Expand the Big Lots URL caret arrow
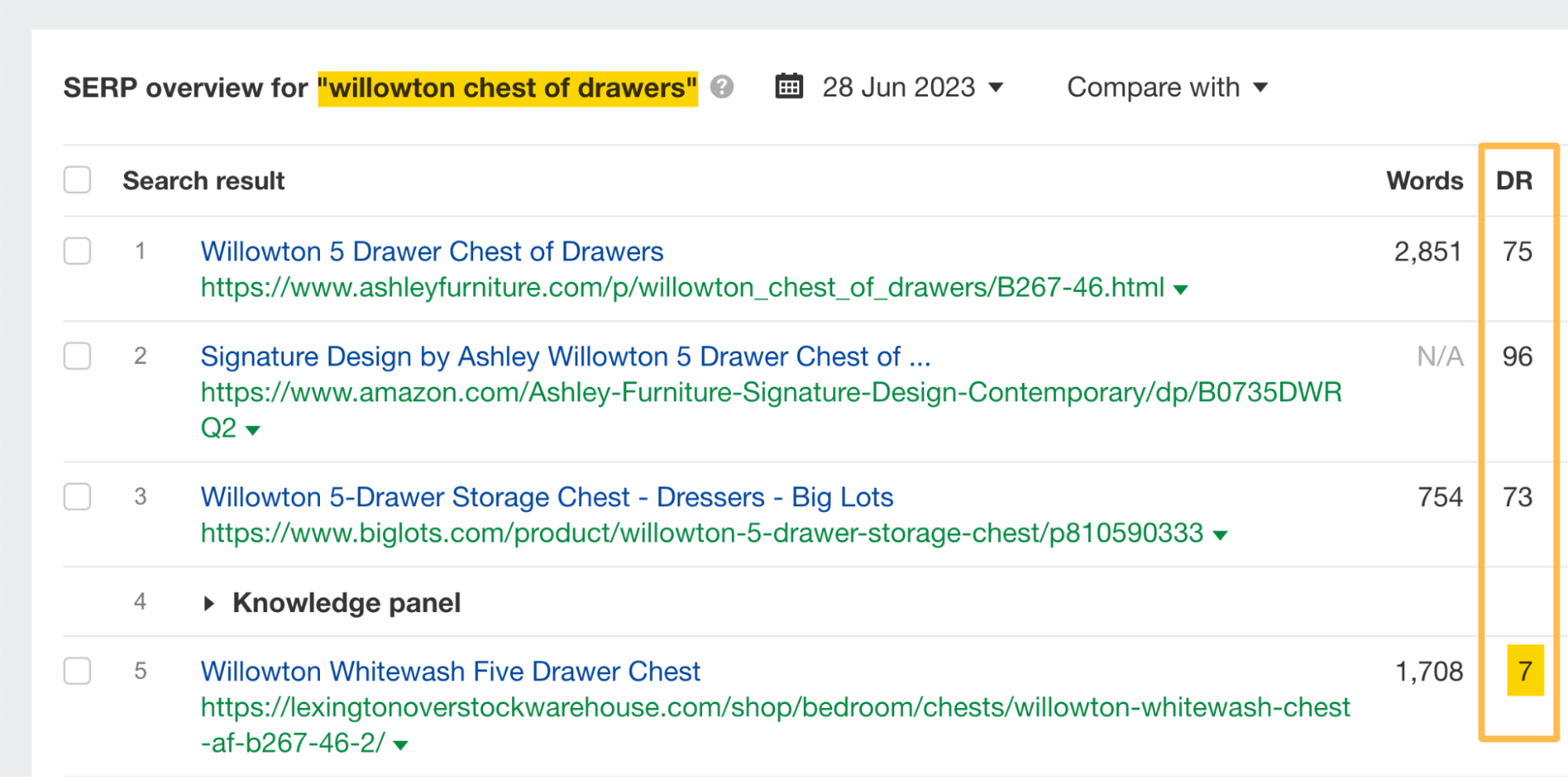 (1221, 533)
